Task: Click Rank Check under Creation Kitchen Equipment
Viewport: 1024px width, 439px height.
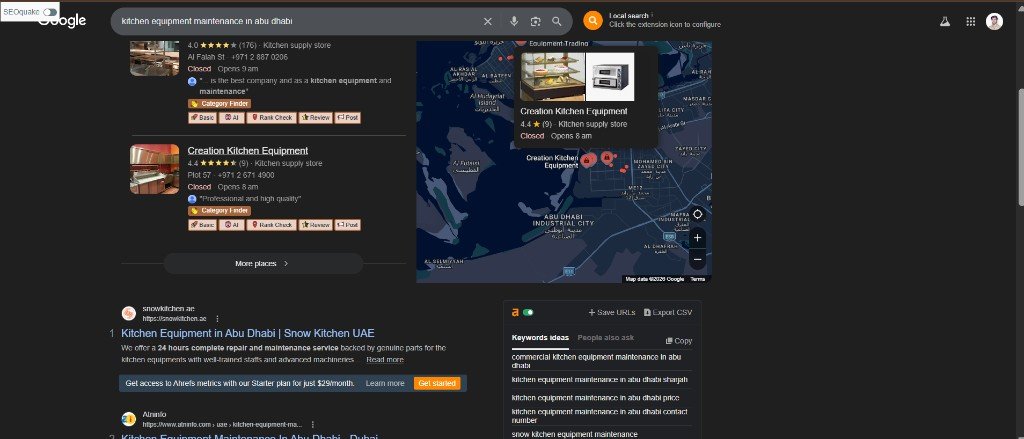Action: pyautogui.click(x=272, y=225)
